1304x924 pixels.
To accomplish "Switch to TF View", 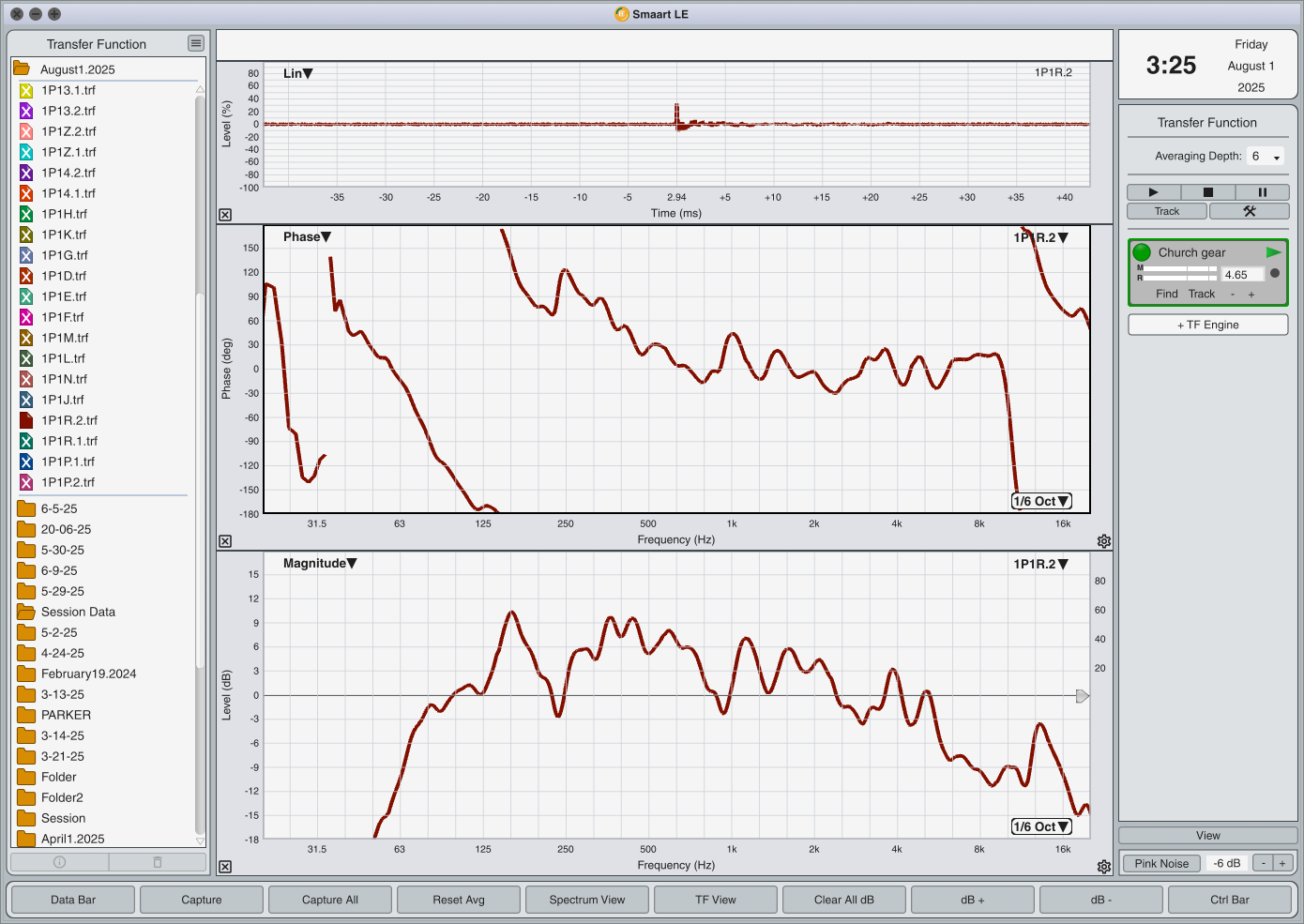I will tap(716, 900).
